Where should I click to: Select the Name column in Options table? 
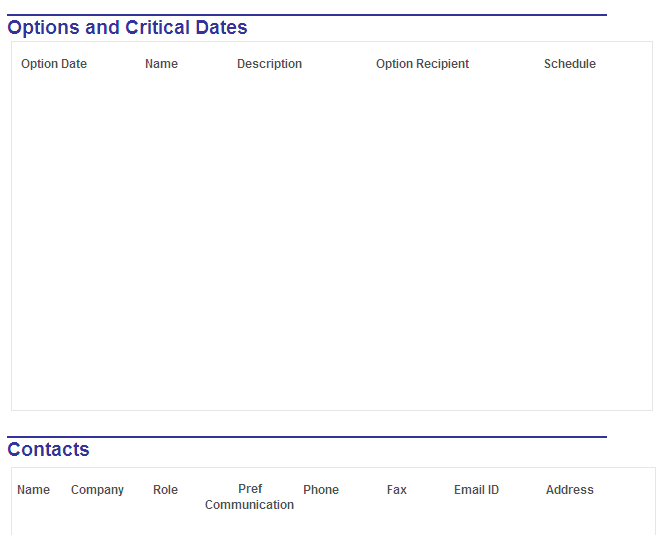click(161, 64)
